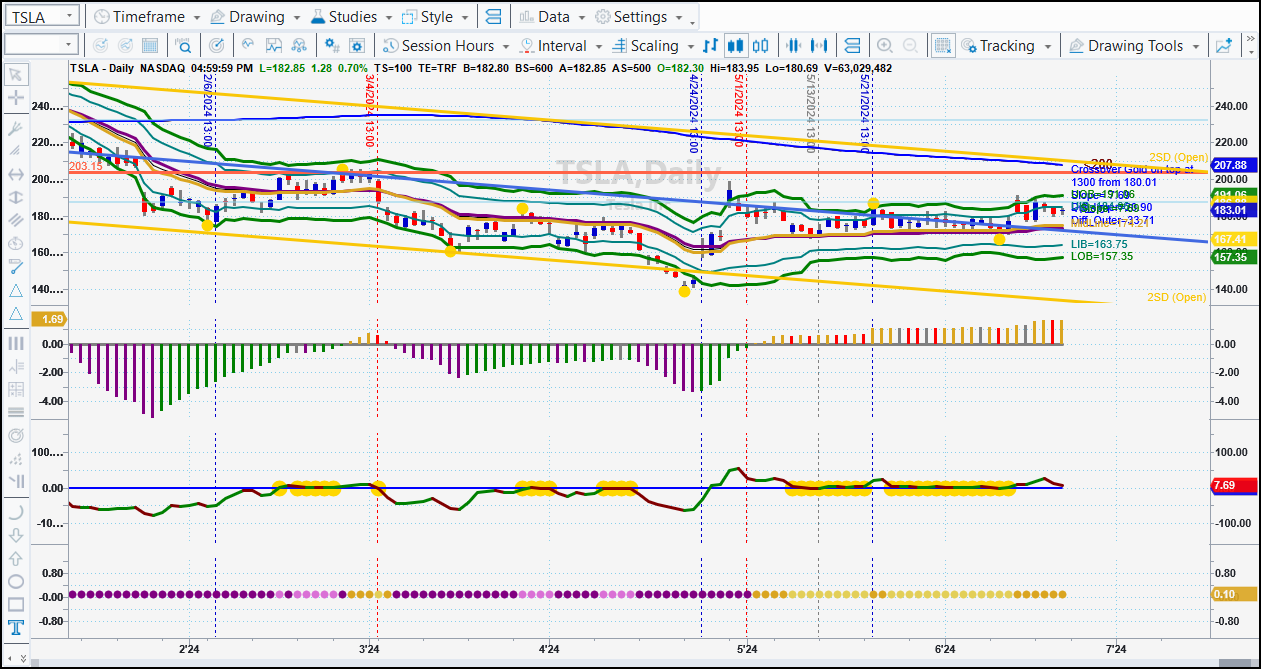Open the Timeframe menu
Viewport: 1261px width, 669px height.
[139, 17]
